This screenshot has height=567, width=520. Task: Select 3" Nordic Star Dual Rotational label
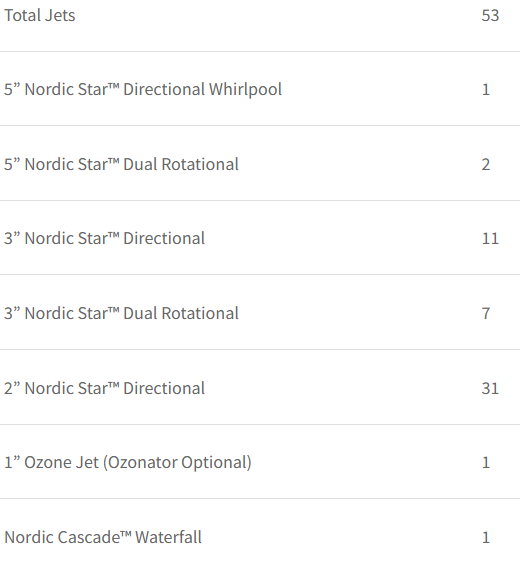point(121,314)
